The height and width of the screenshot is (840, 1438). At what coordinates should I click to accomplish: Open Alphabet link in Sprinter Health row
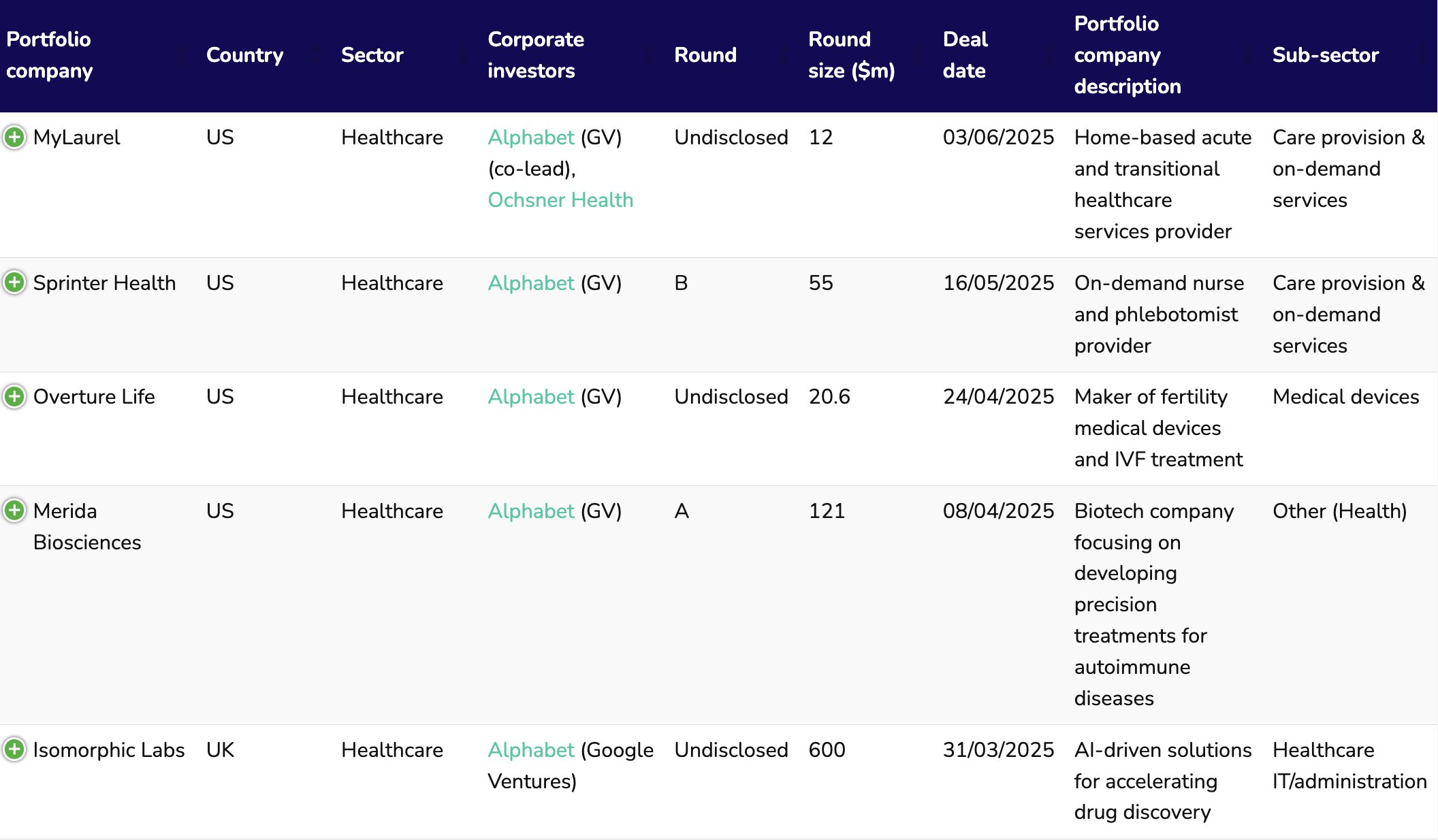[531, 283]
